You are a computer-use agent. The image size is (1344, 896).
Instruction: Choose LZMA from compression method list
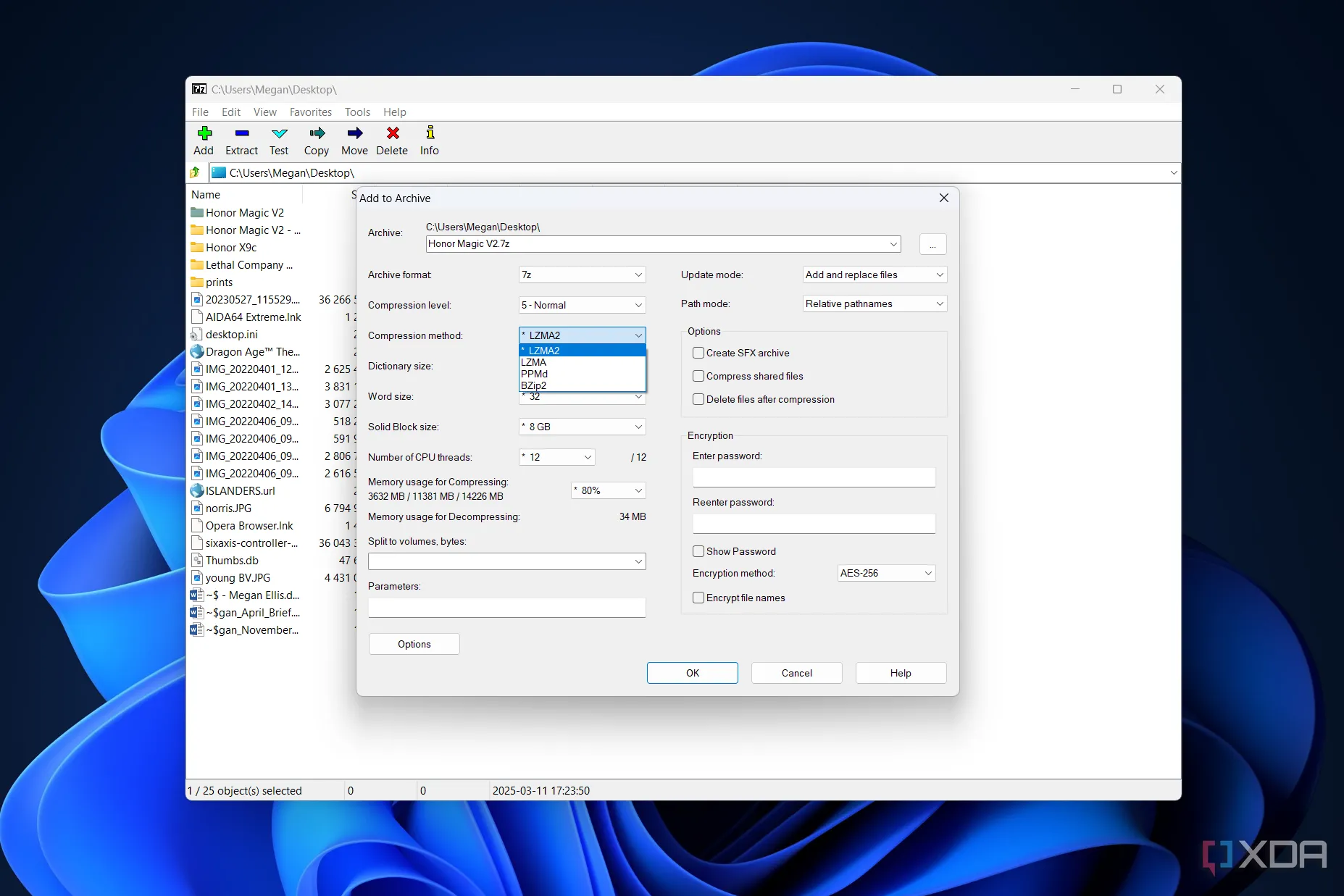(582, 362)
